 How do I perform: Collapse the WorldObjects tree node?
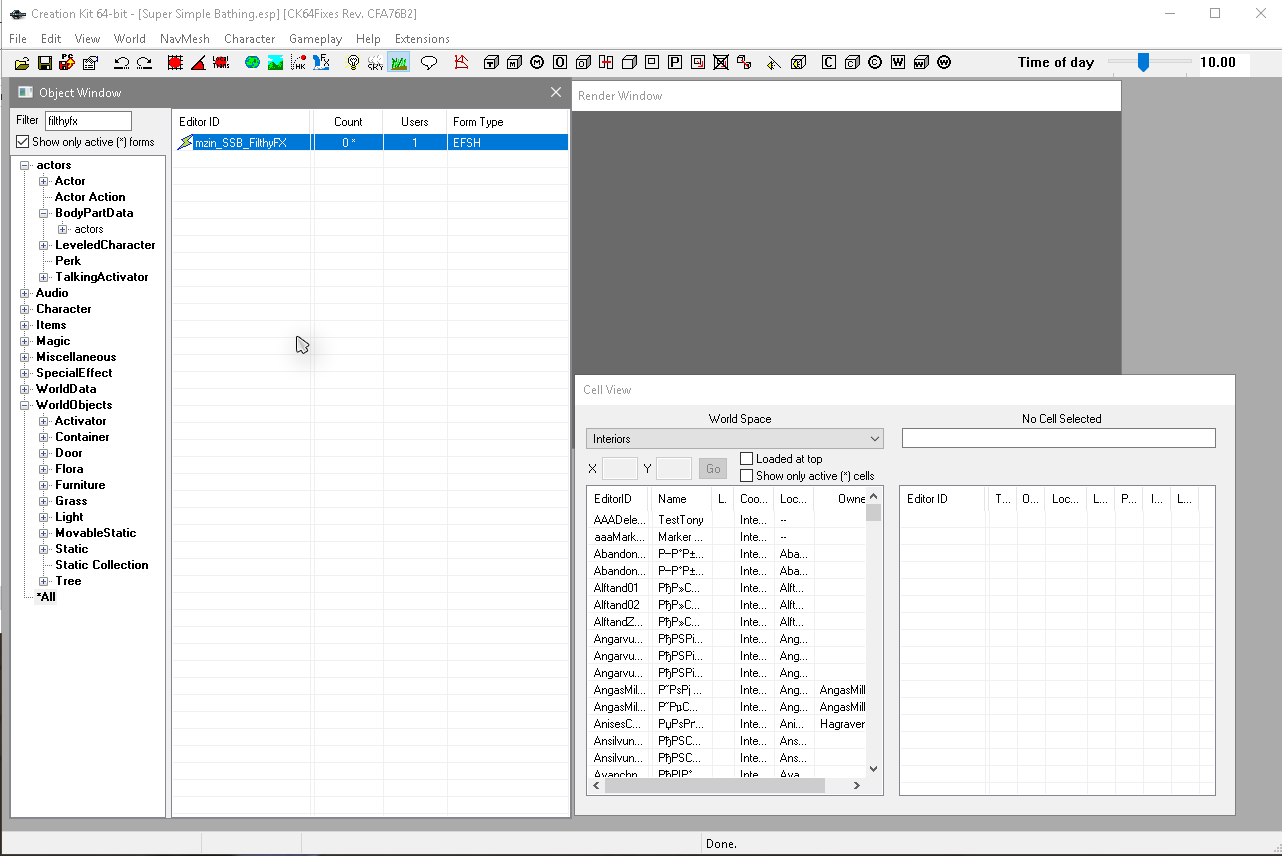coord(25,405)
